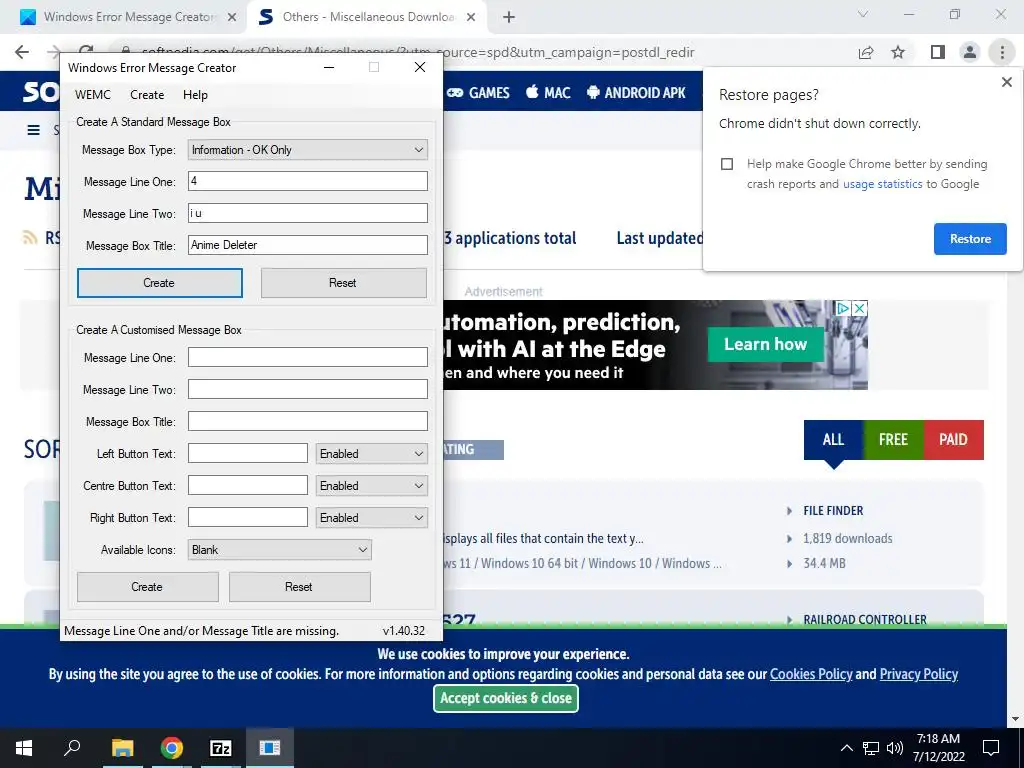This screenshot has height=768, width=1024.
Task: Click Learn how in the advertisement
Action: 765,344
